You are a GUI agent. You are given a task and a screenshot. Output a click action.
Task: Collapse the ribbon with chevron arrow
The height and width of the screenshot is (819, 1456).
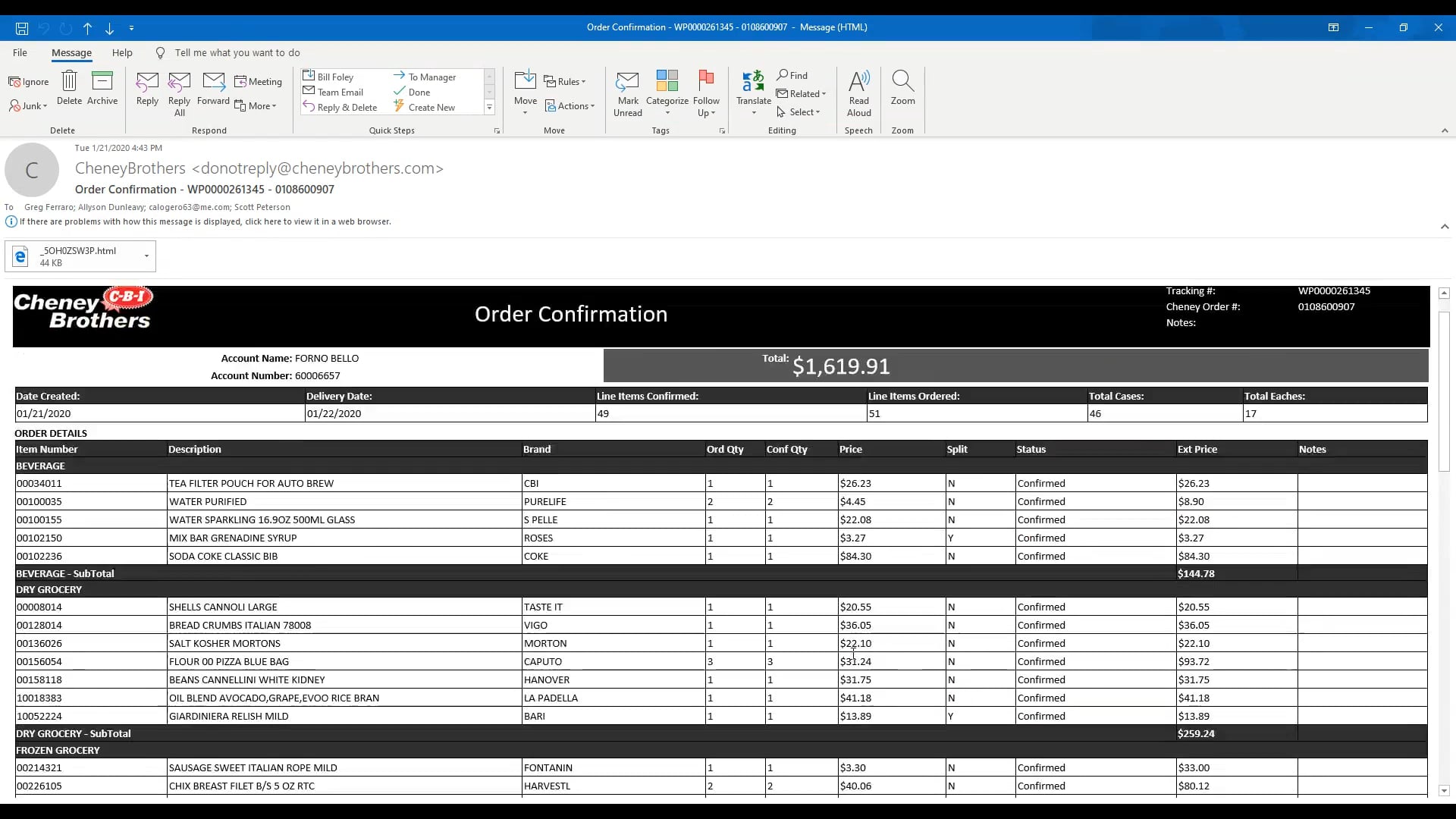(1444, 130)
